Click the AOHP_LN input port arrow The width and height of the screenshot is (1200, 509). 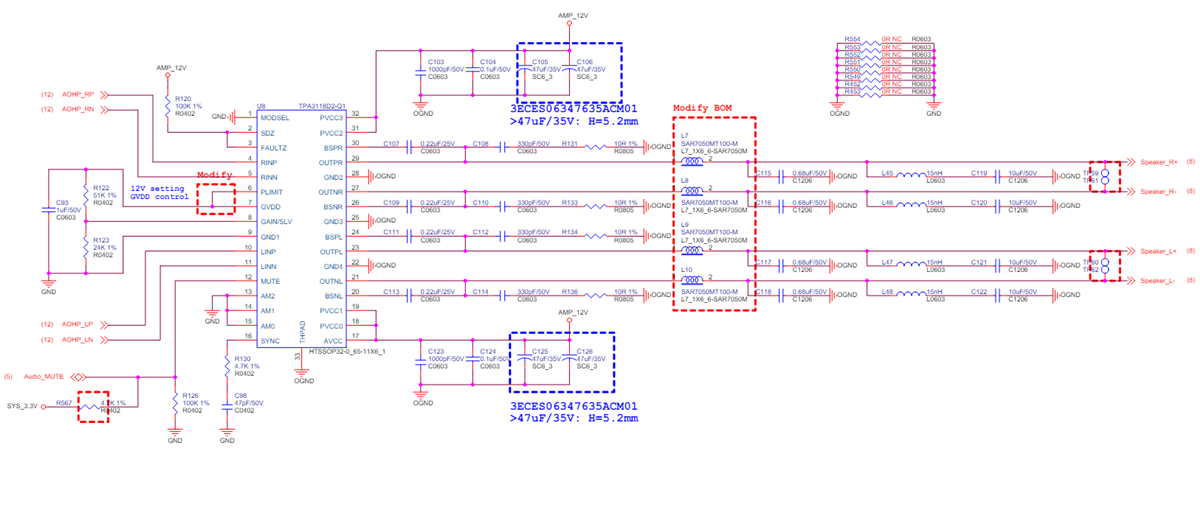(103, 340)
